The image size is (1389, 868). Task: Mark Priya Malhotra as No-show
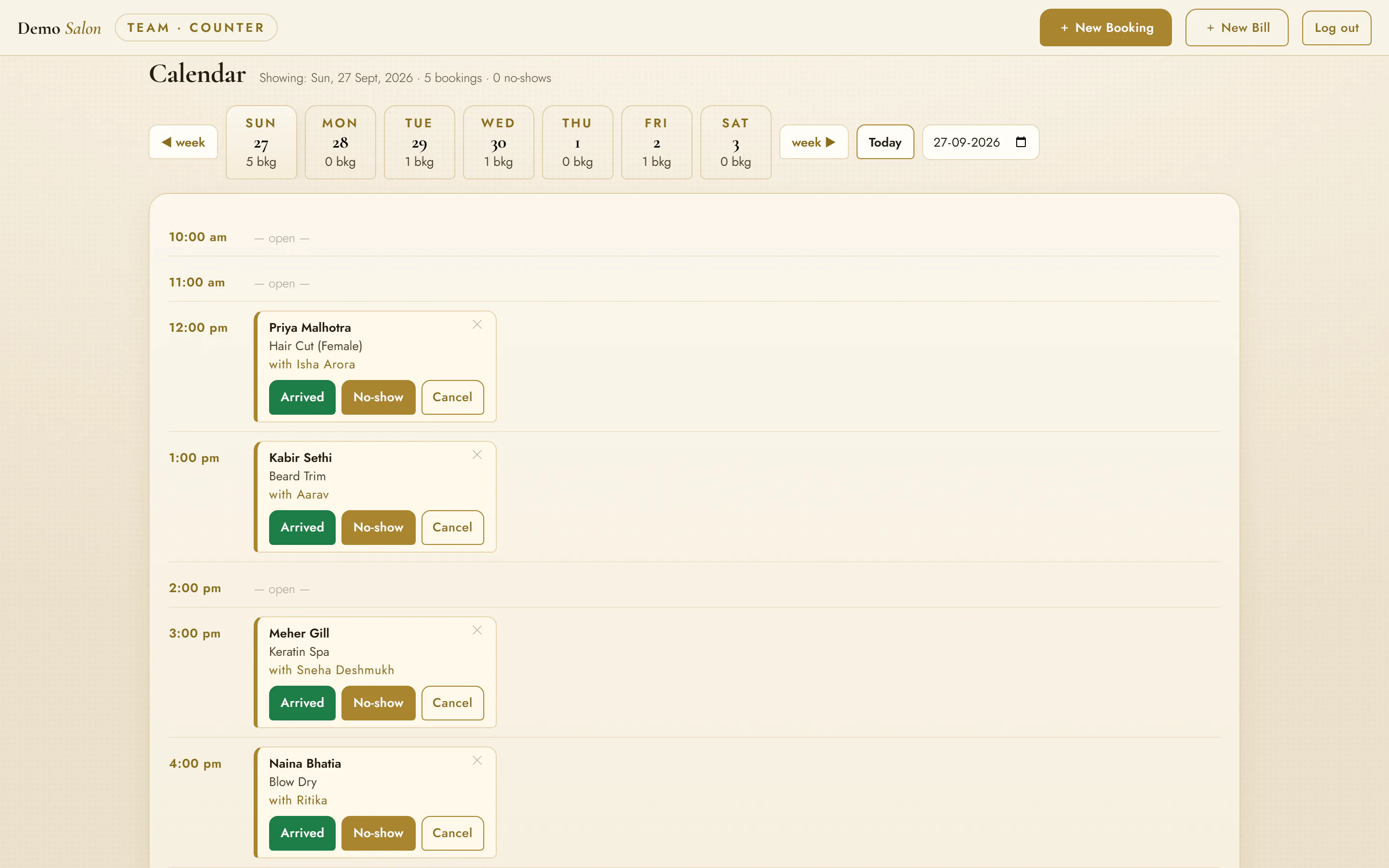[378, 397]
